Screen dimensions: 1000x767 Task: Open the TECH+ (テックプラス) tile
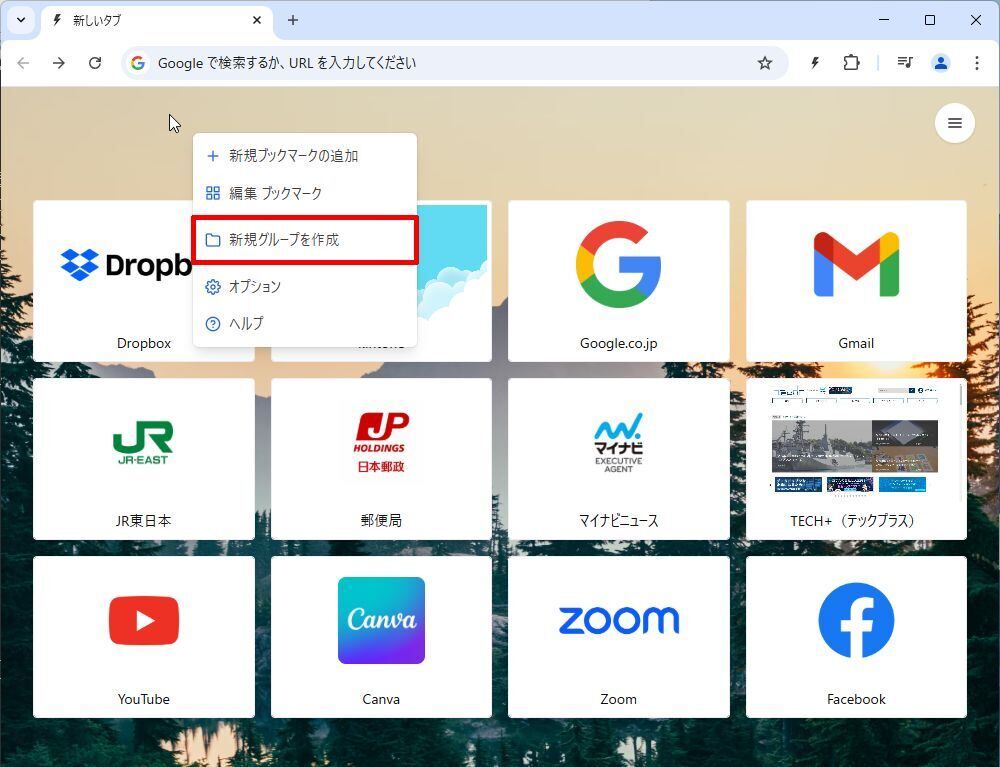tap(856, 459)
